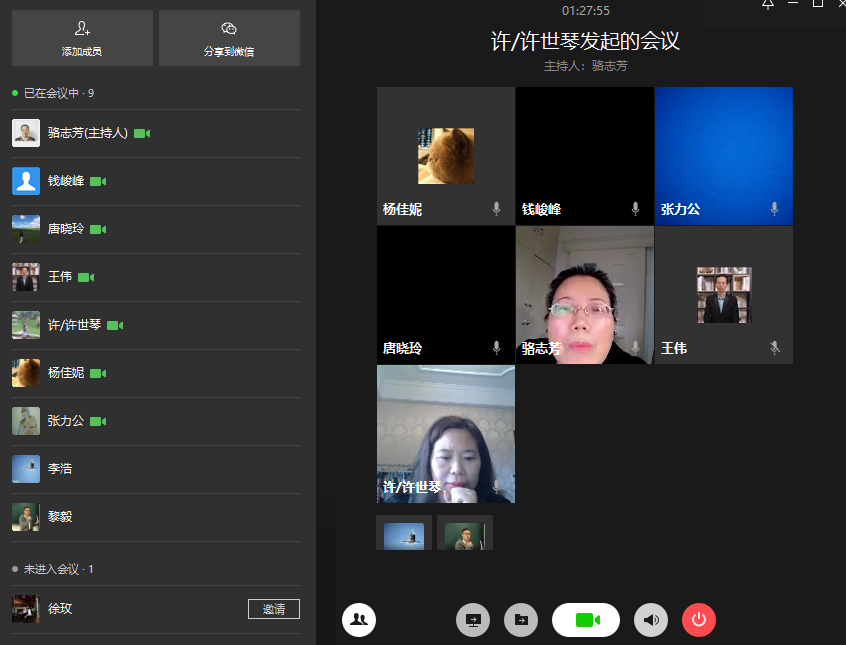Click the mic icon on 杨佳妮's video tile

[x=496, y=209]
